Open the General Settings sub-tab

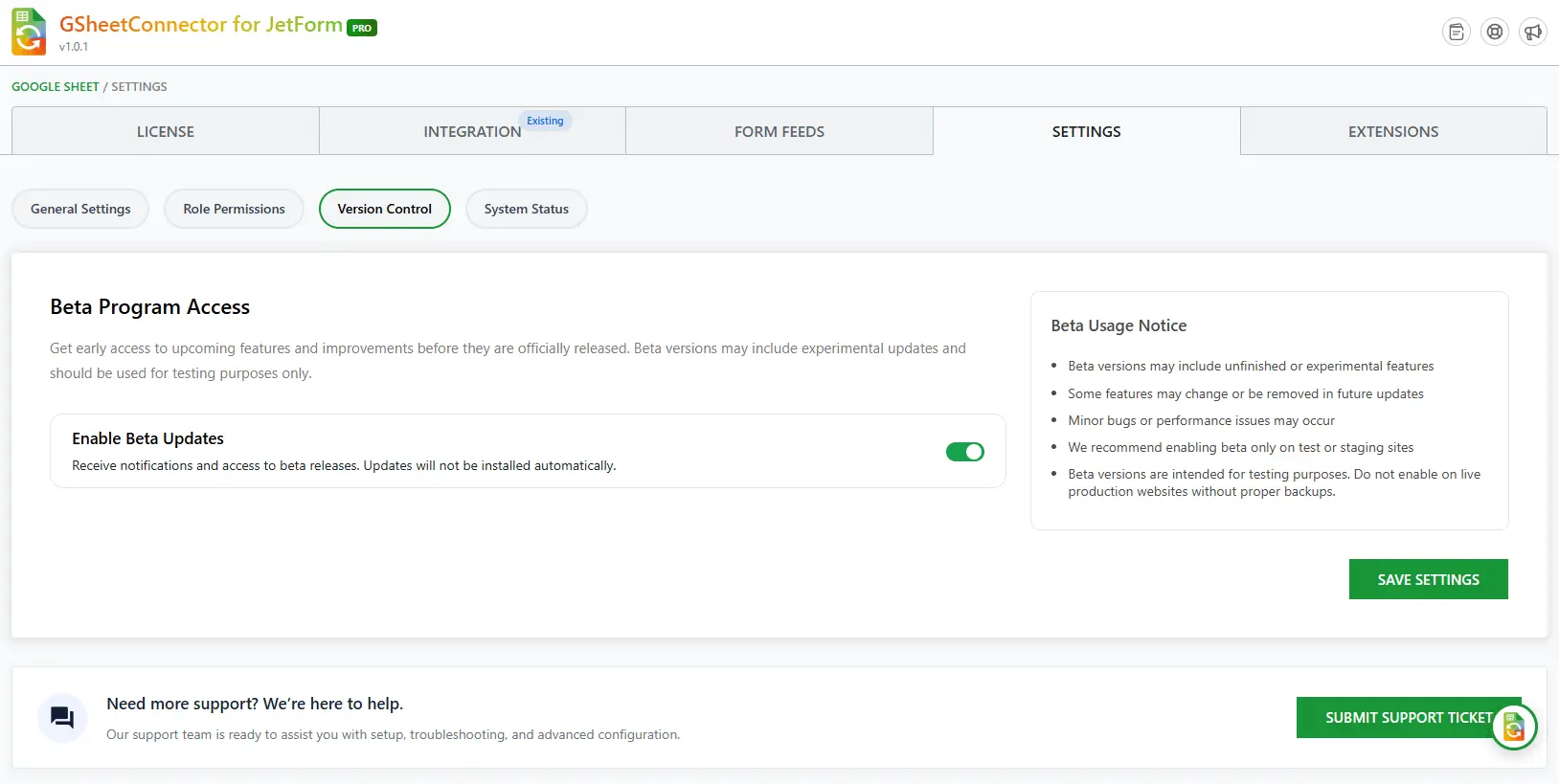tap(80, 209)
